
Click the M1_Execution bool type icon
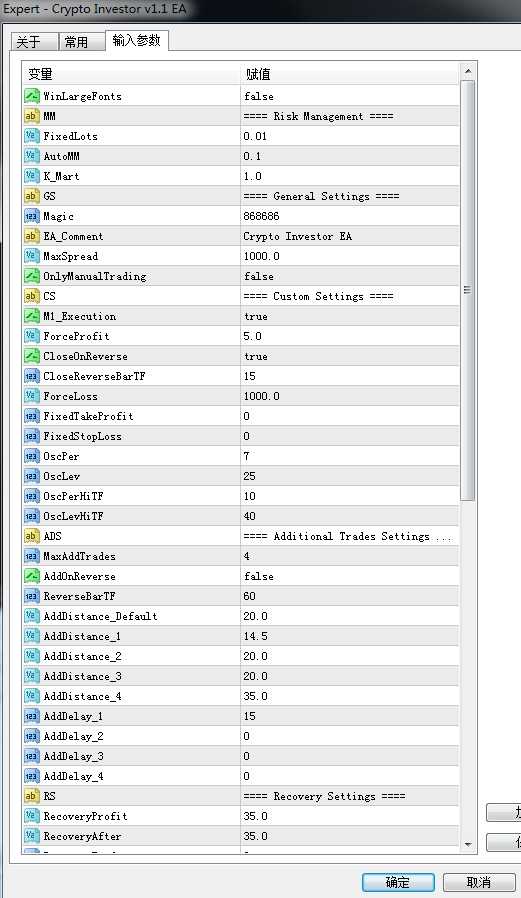31,316
